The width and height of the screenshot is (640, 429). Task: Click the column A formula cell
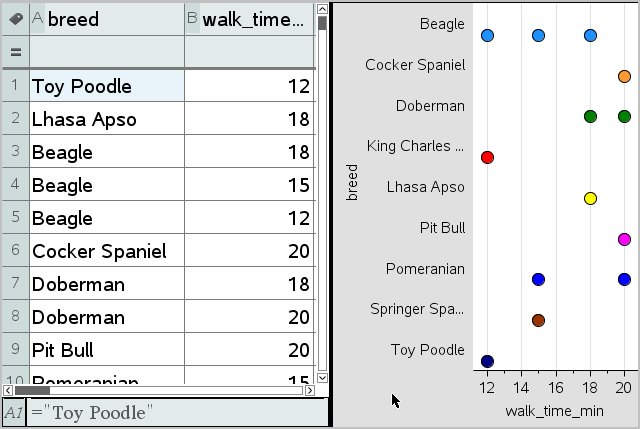pos(107,52)
